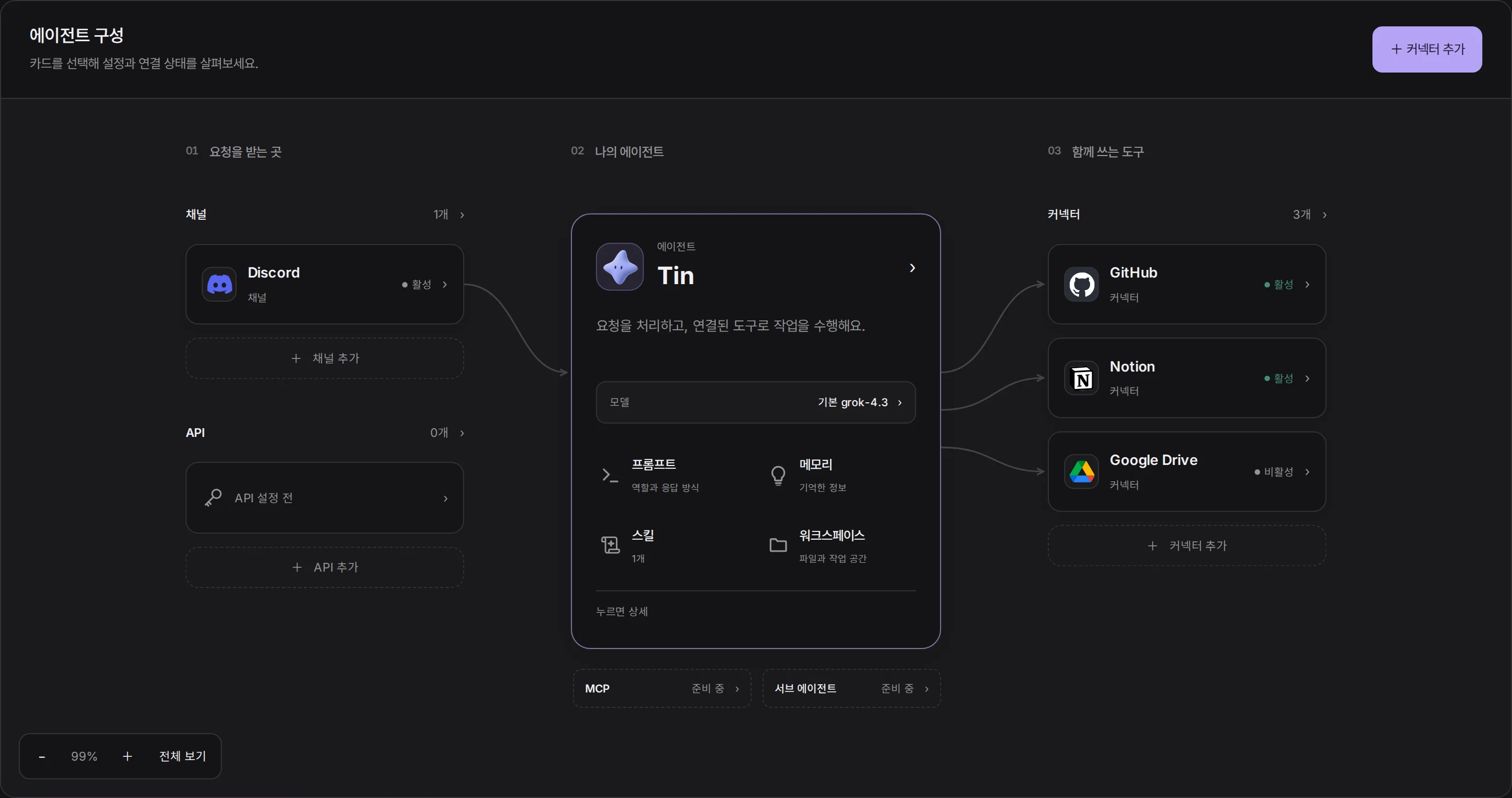Click the API count 0개
The width and height of the screenshot is (1512, 798).
(x=439, y=434)
